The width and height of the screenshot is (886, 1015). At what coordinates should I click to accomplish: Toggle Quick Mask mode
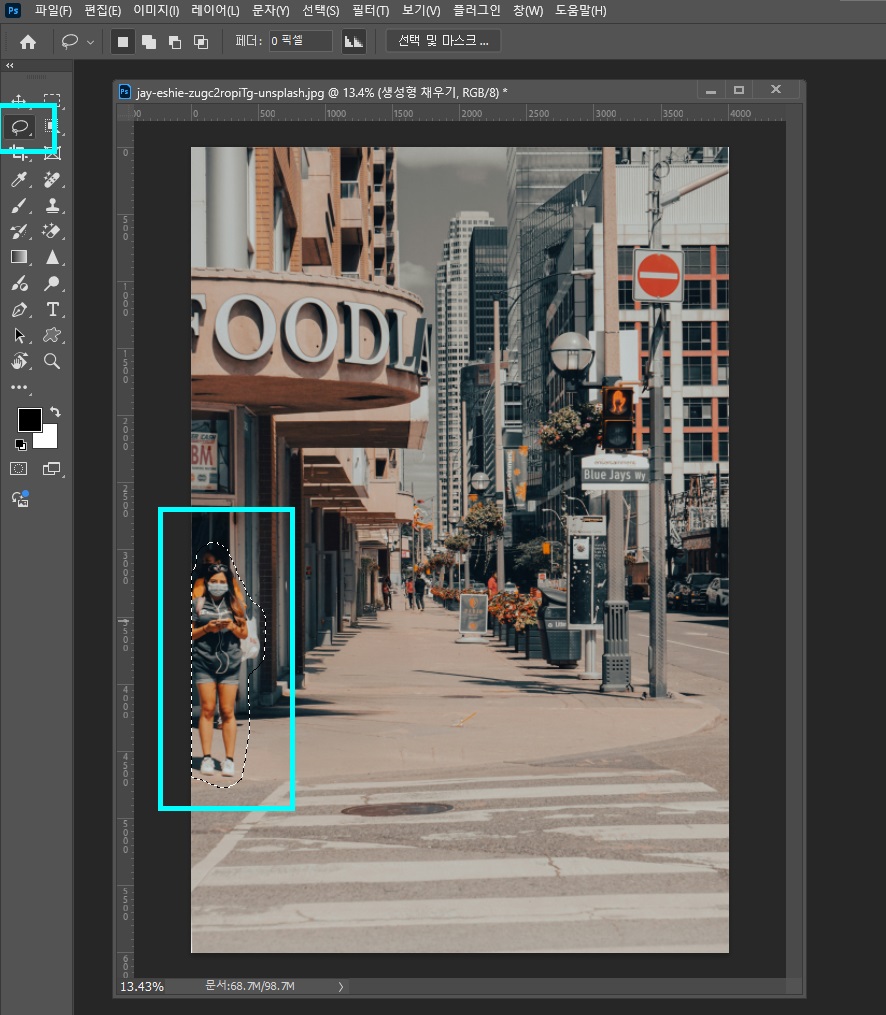19,469
